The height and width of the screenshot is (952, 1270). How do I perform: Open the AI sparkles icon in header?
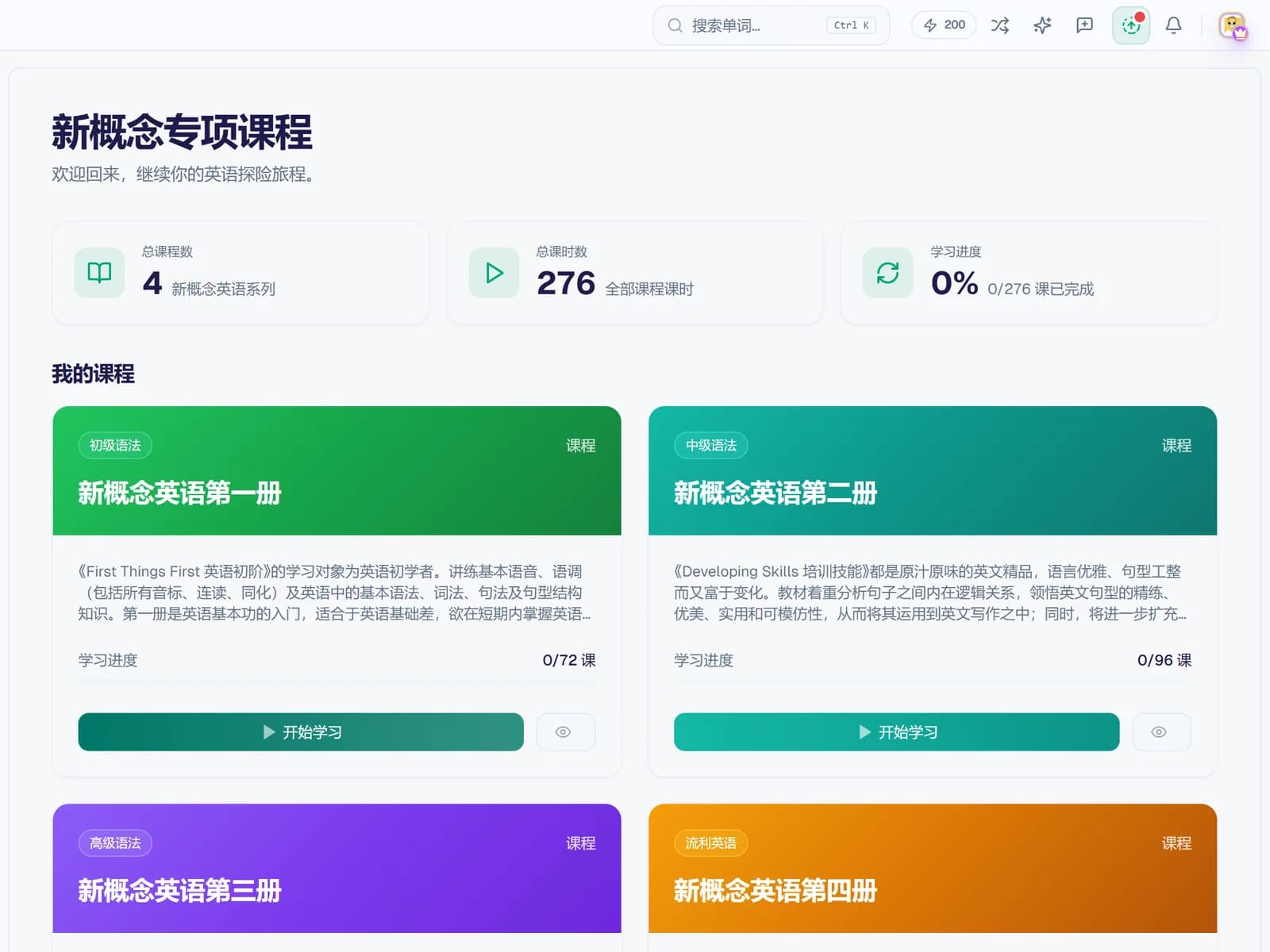1042,25
